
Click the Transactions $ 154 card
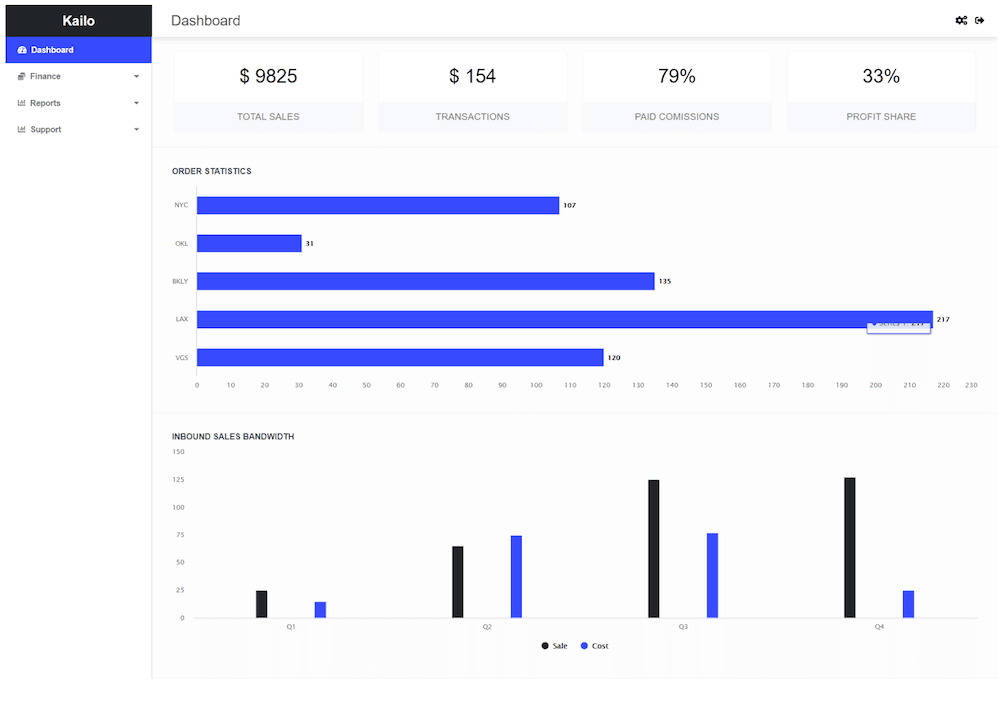(473, 92)
